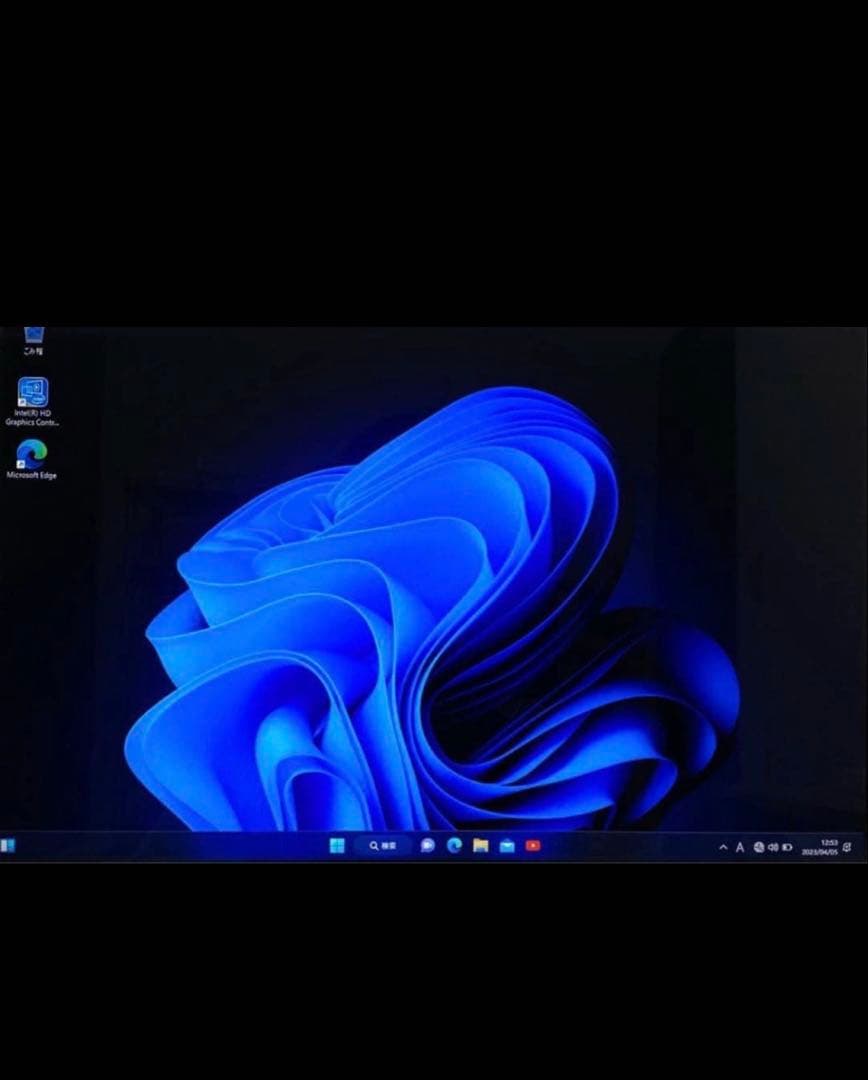Open the Widgets panel at taskbar left
The height and width of the screenshot is (1080, 868).
click(x=8, y=846)
